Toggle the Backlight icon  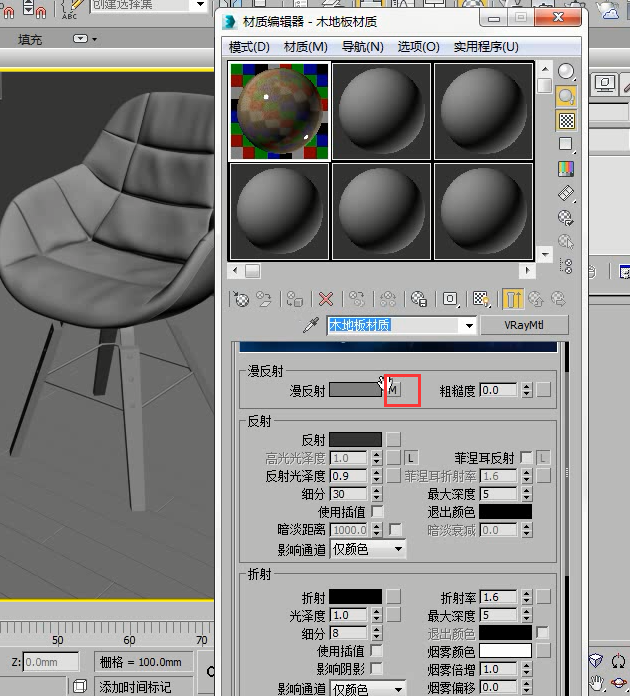pos(566,96)
